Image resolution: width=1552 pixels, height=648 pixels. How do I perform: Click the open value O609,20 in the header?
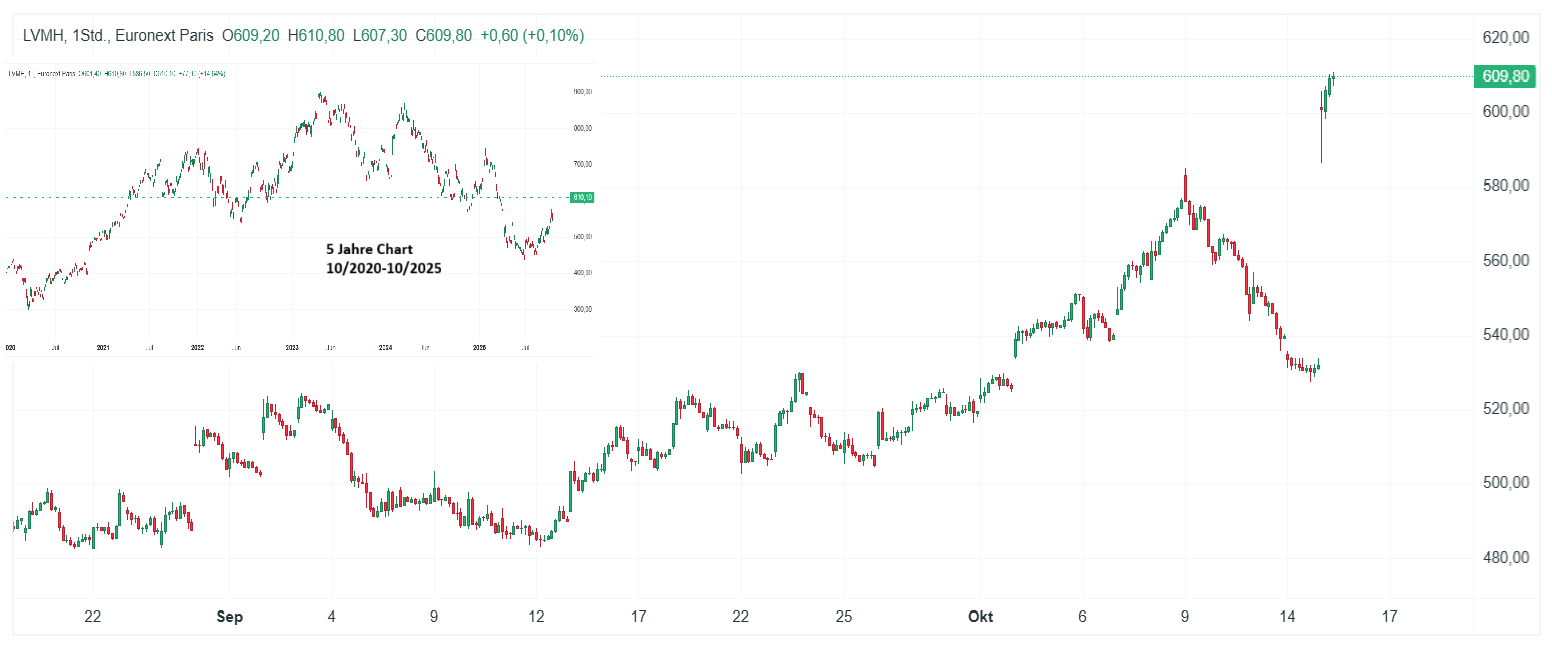click(x=251, y=36)
